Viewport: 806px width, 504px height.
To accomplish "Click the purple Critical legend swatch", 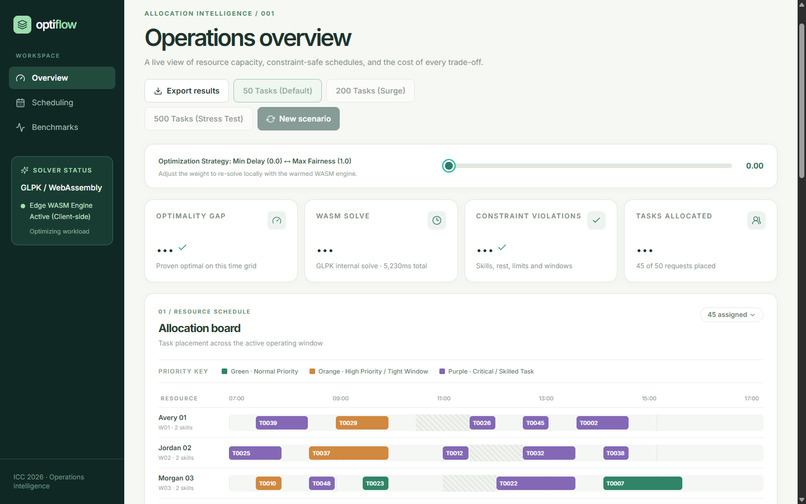I will (442, 371).
